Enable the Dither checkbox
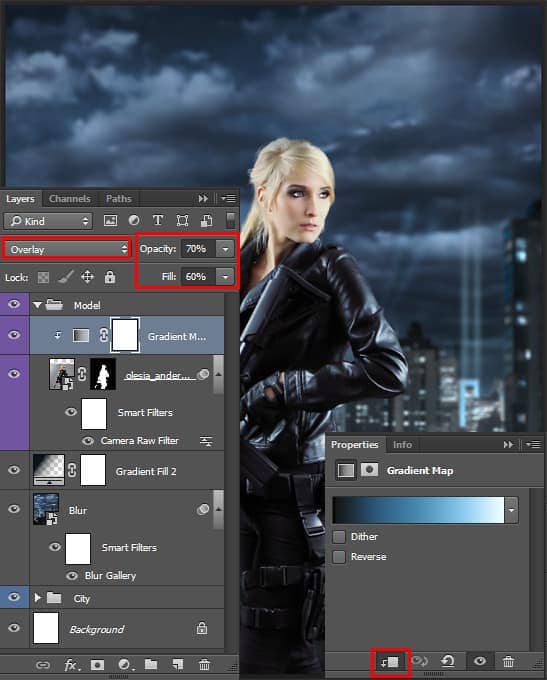547x680 pixels. click(339, 537)
